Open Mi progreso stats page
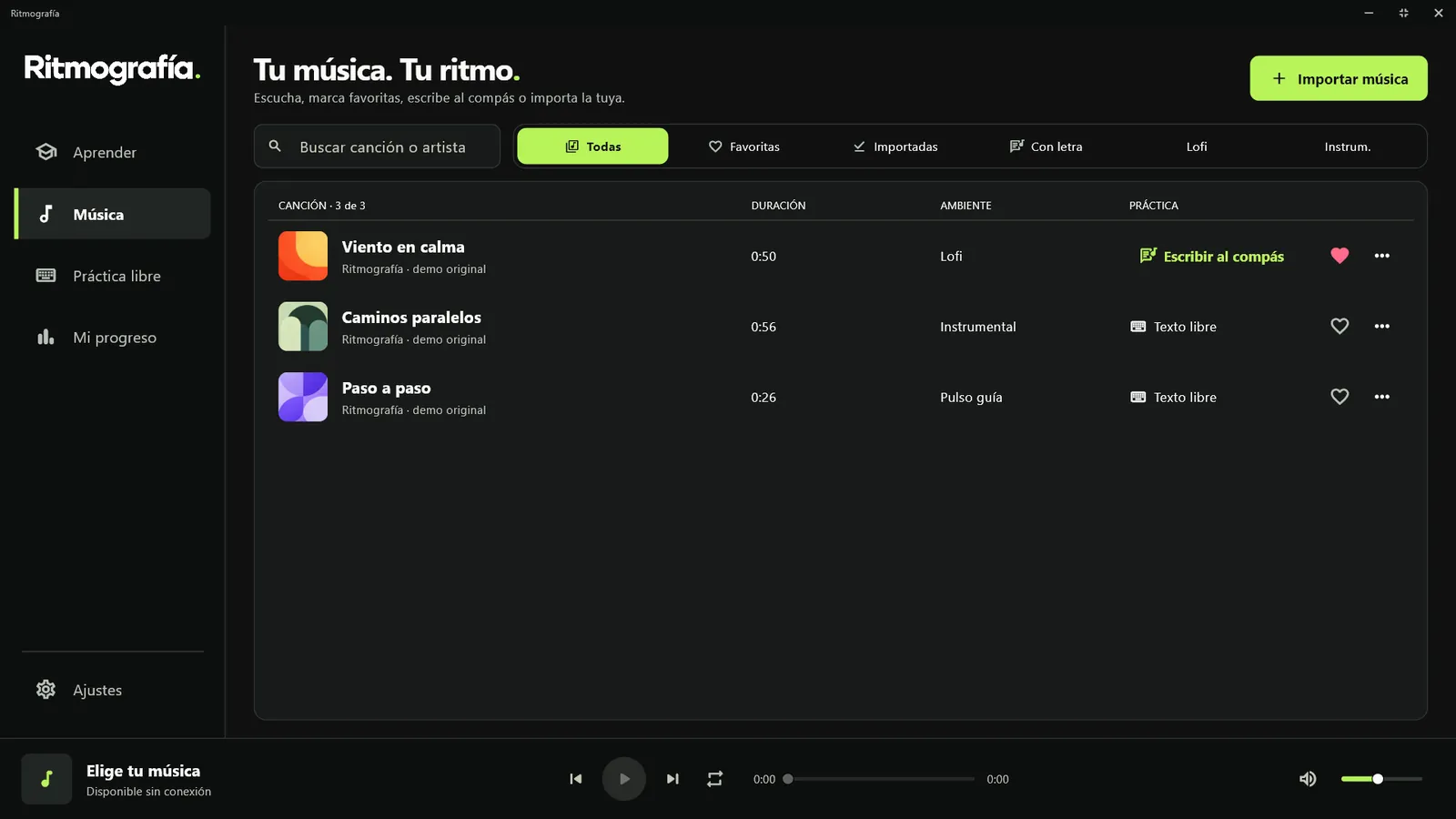Screen dimensions: 1456x819 click(113, 338)
